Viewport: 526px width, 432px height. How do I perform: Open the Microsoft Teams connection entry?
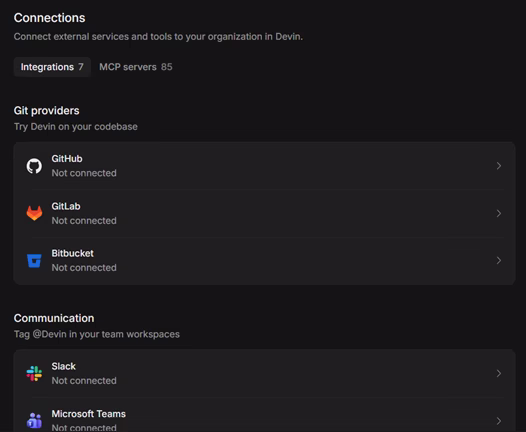point(264,415)
